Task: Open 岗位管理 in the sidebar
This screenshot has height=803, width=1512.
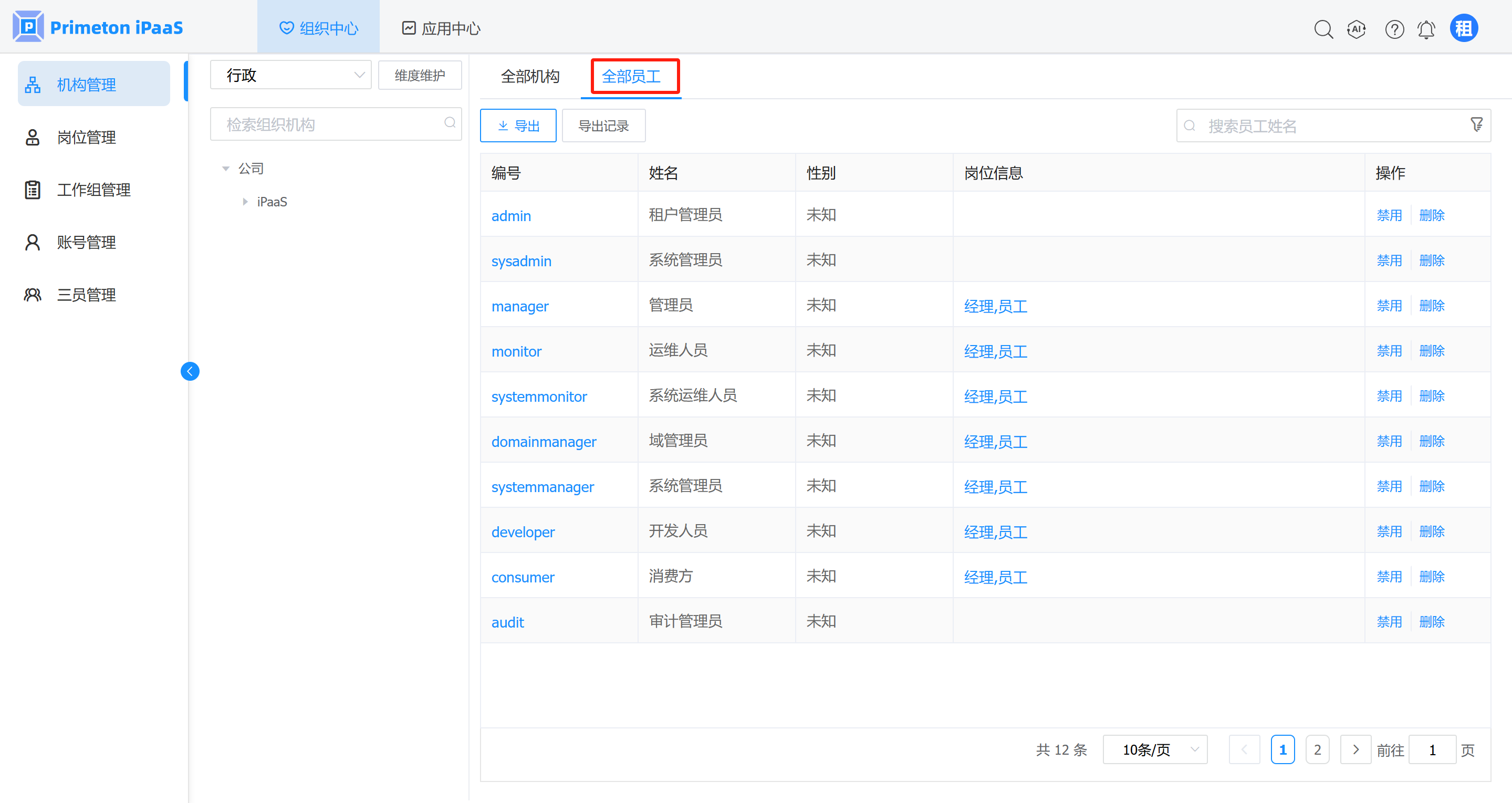Action: tap(86, 138)
